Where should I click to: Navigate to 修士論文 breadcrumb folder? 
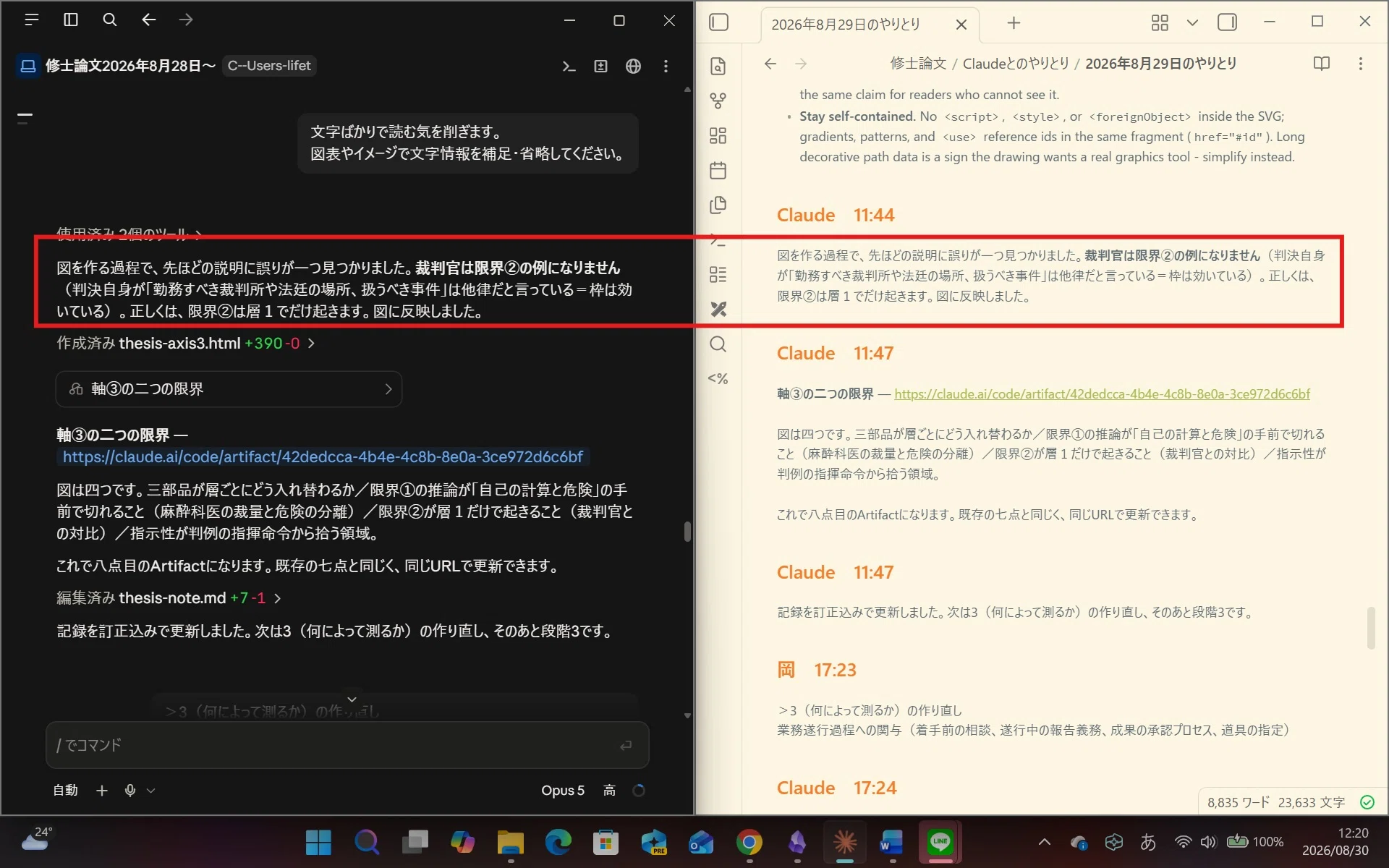pyautogui.click(x=918, y=64)
